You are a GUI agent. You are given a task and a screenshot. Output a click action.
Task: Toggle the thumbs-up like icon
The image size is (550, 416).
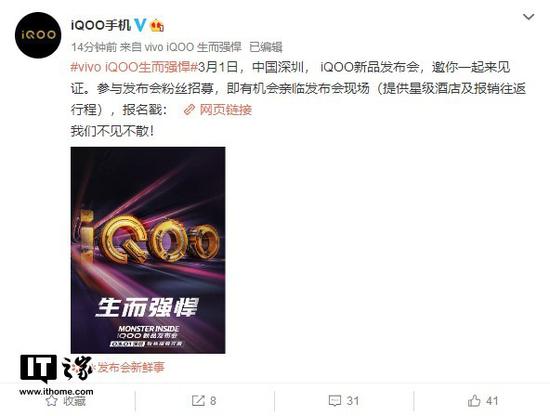point(474,400)
